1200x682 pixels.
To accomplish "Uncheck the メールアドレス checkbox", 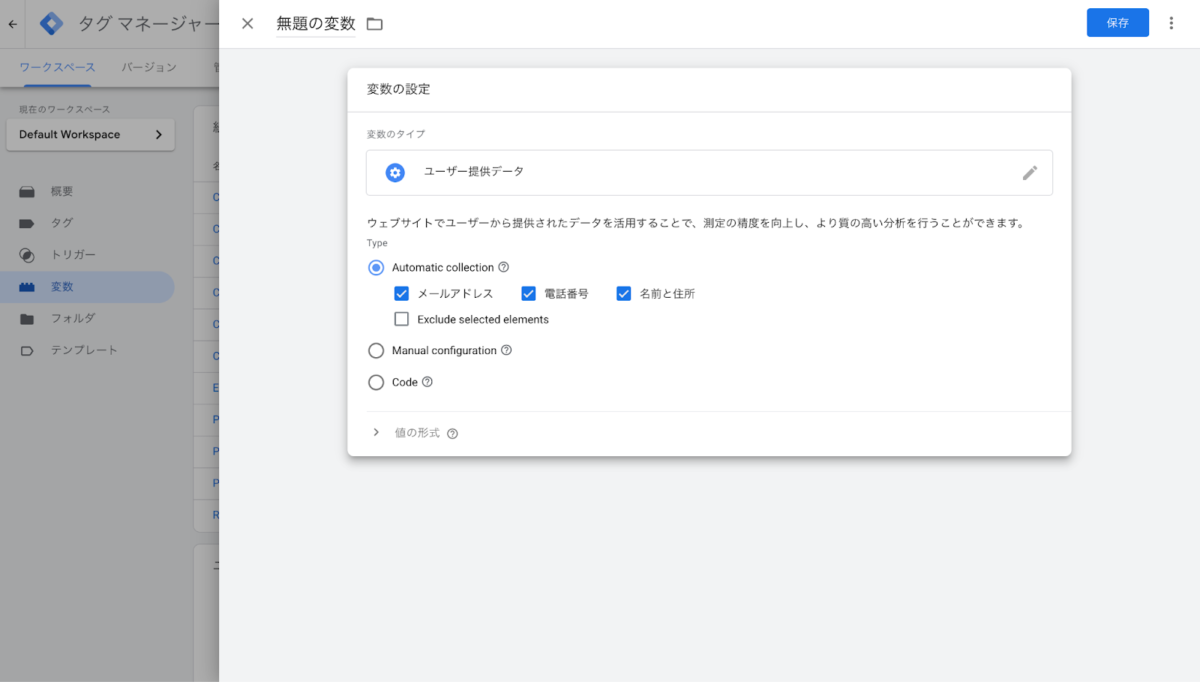I will coord(402,294).
